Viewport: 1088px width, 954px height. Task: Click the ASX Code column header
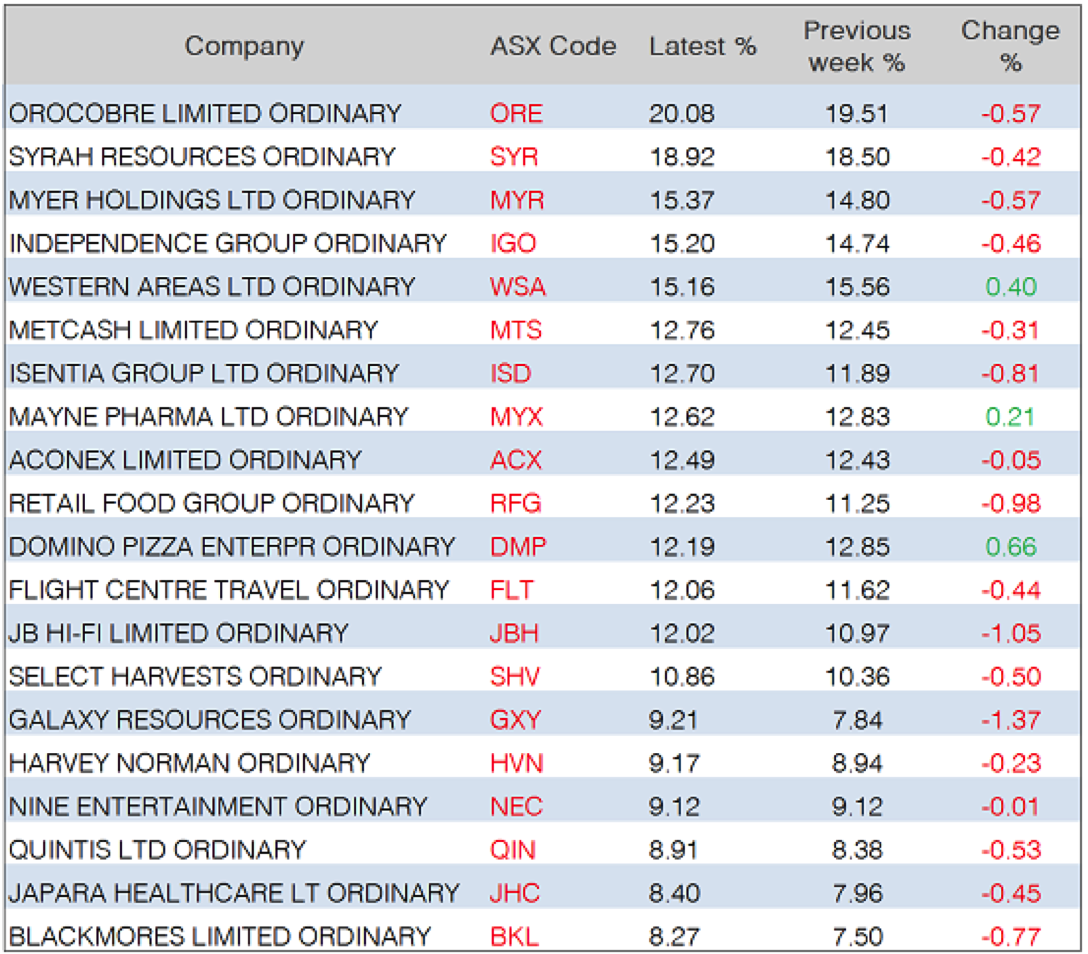click(x=553, y=46)
